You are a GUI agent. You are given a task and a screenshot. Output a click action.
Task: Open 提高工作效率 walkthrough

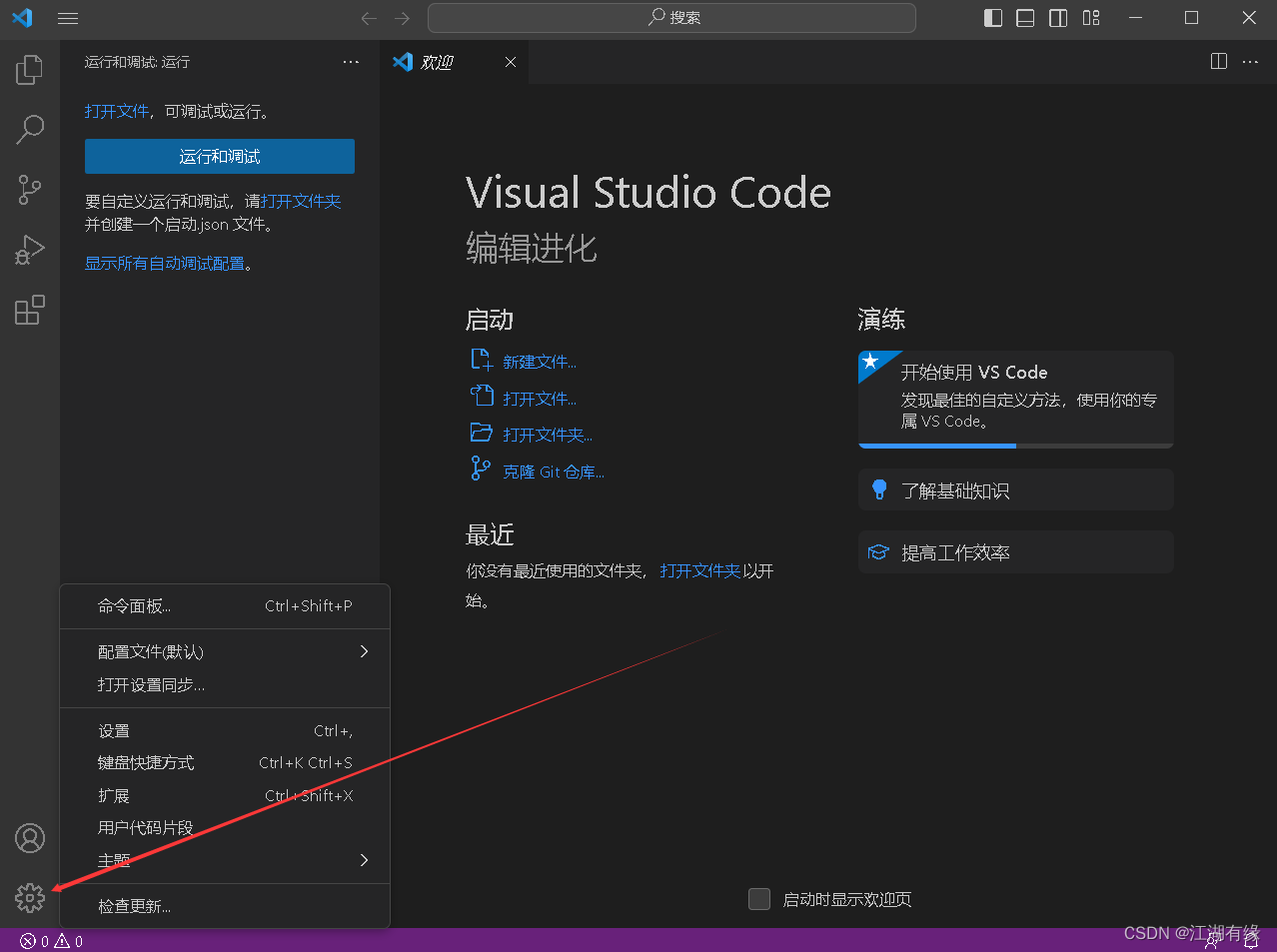1015,551
